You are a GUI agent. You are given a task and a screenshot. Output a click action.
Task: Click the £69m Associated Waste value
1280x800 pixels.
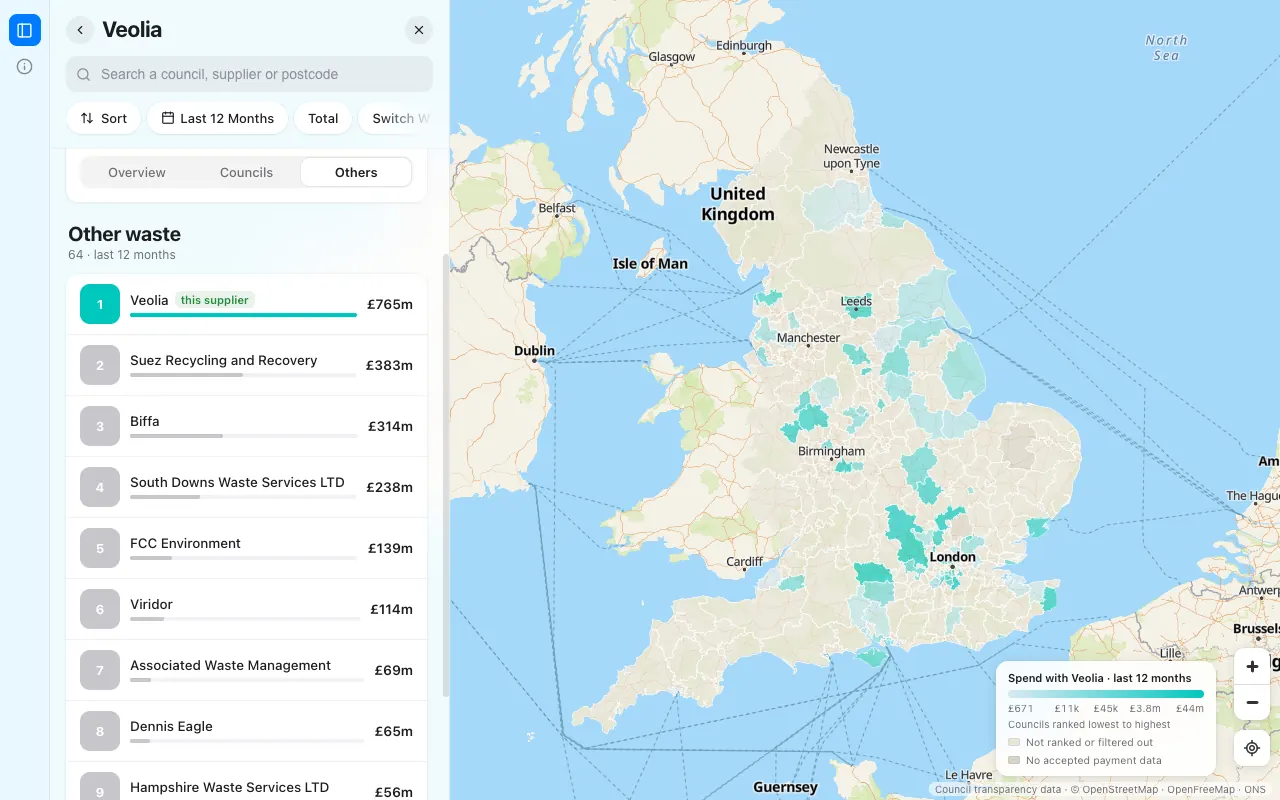tap(394, 670)
